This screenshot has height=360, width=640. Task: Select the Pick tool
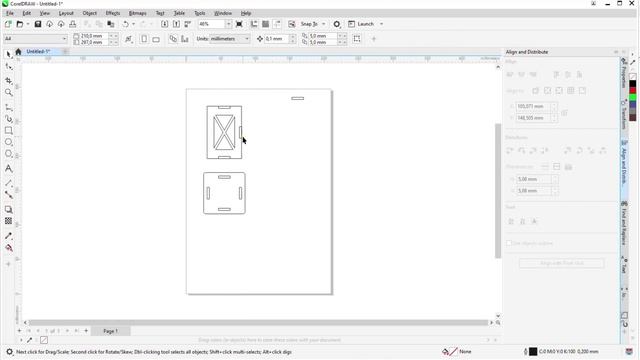click(x=9, y=54)
